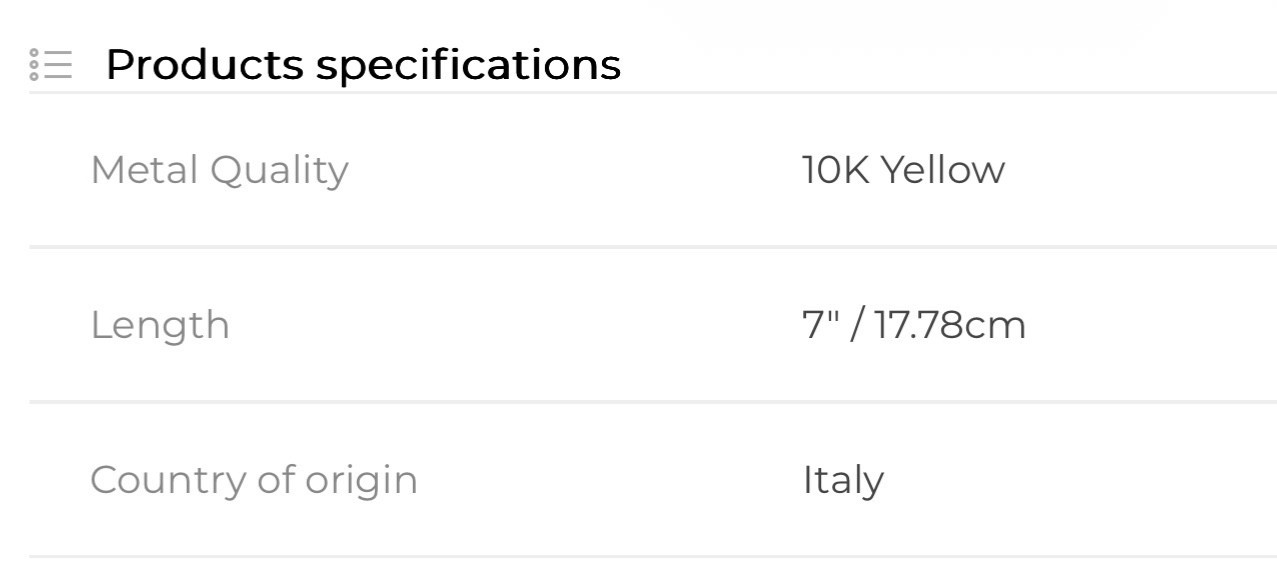Click the divider below Country of origin row
1277x574 pixels.
point(653,556)
